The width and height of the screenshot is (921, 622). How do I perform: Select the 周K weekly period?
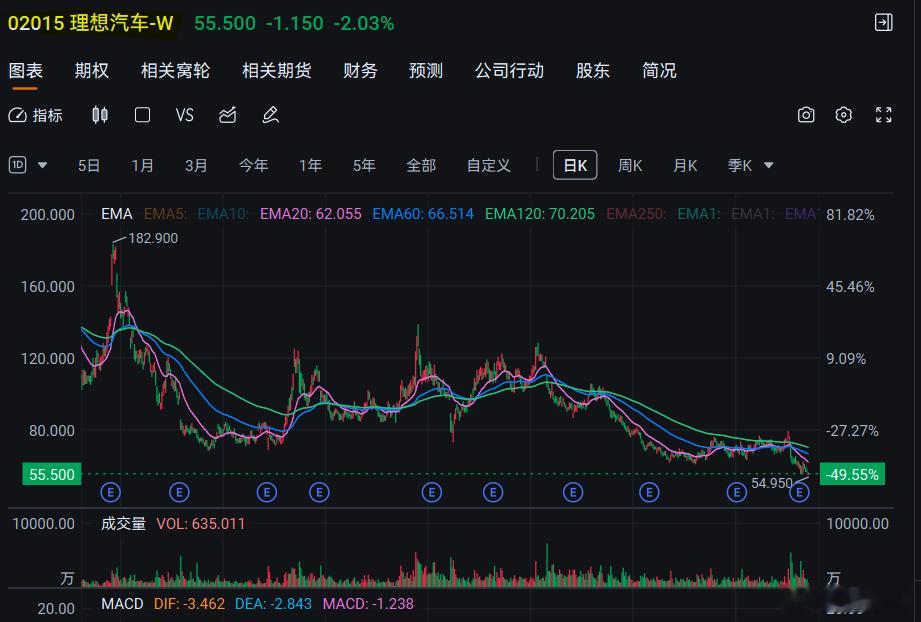click(630, 166)
